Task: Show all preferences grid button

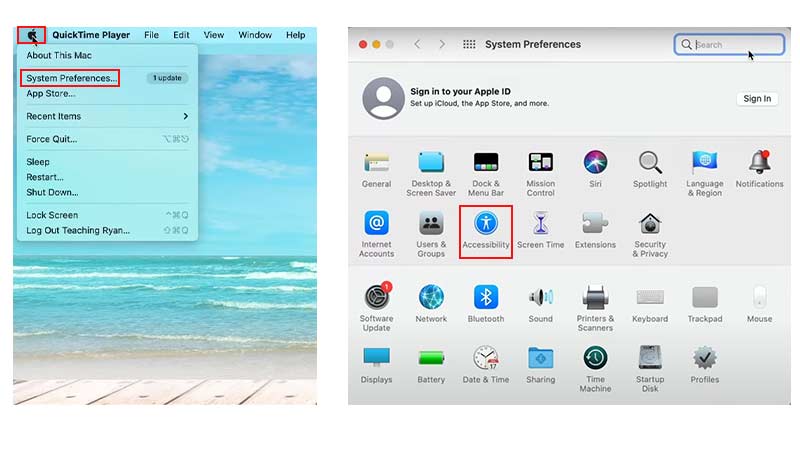Action: (x=469, y=44)
